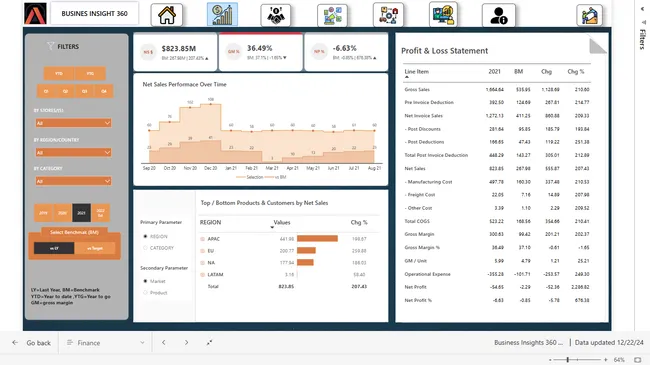Select fiscal year 2020
Viewport: 650px width, 365px height.
[62, 213]
